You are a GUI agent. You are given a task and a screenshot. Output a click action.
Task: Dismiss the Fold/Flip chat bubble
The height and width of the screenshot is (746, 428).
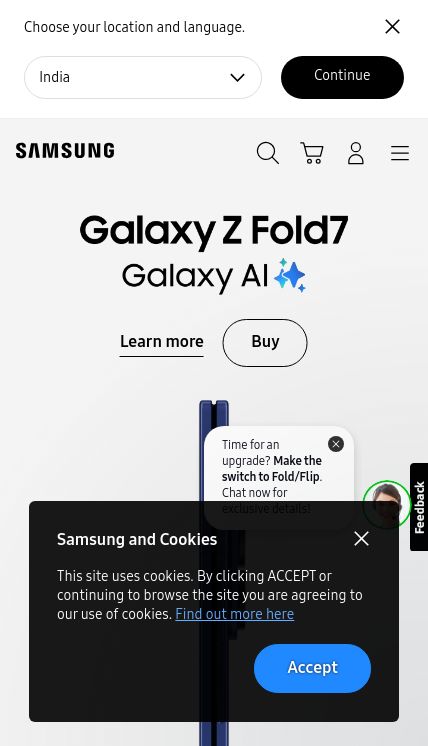(x=336, y=444)
